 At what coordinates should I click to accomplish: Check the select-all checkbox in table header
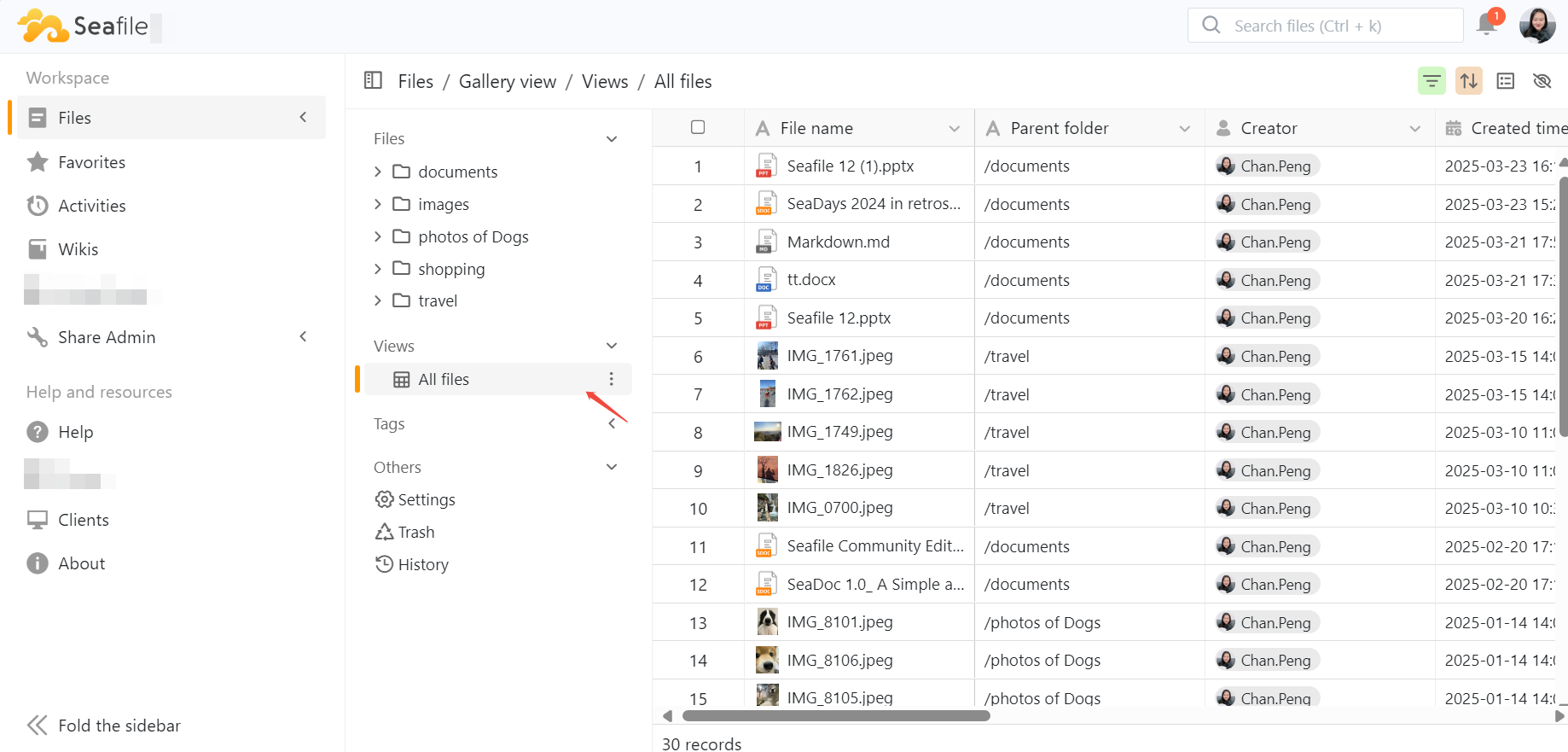(698, 127)
